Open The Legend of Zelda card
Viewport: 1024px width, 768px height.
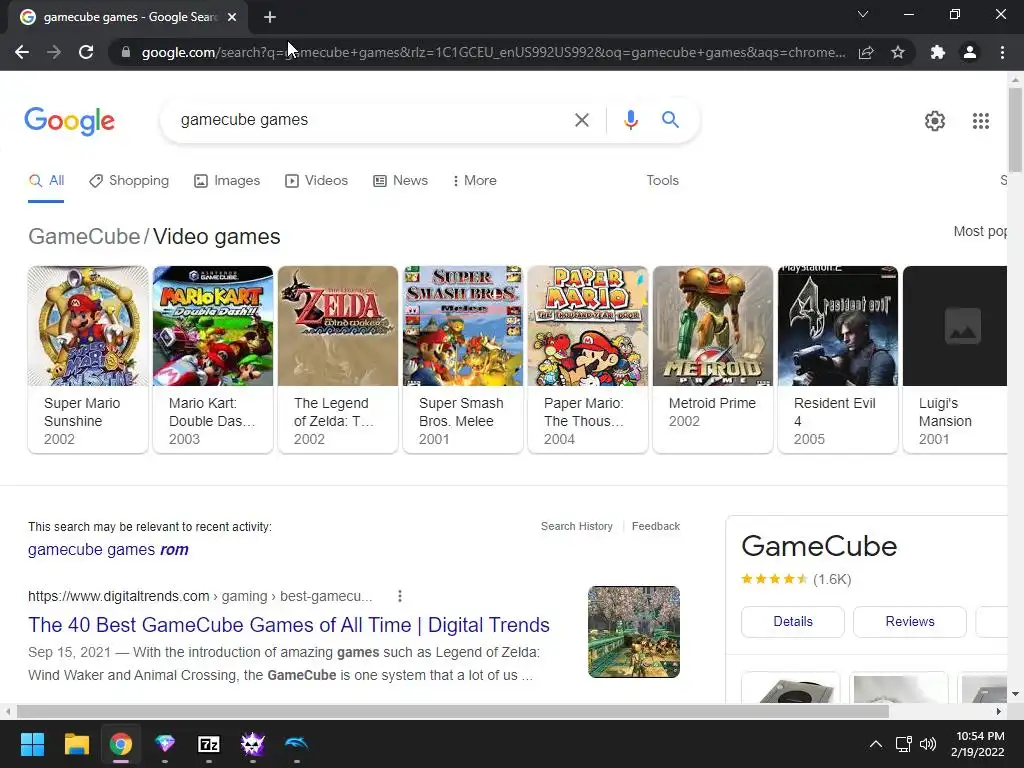[x=338, y=359]
